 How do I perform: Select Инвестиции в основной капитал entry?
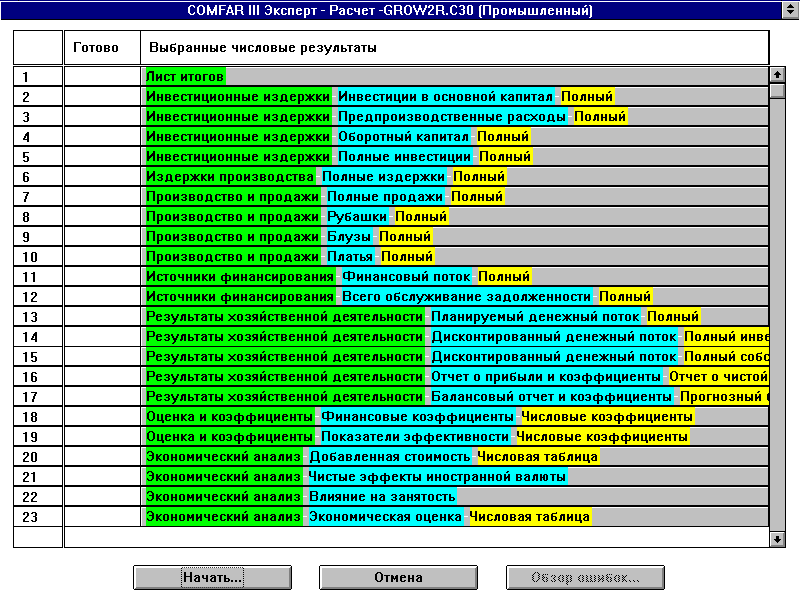[445, 96]
